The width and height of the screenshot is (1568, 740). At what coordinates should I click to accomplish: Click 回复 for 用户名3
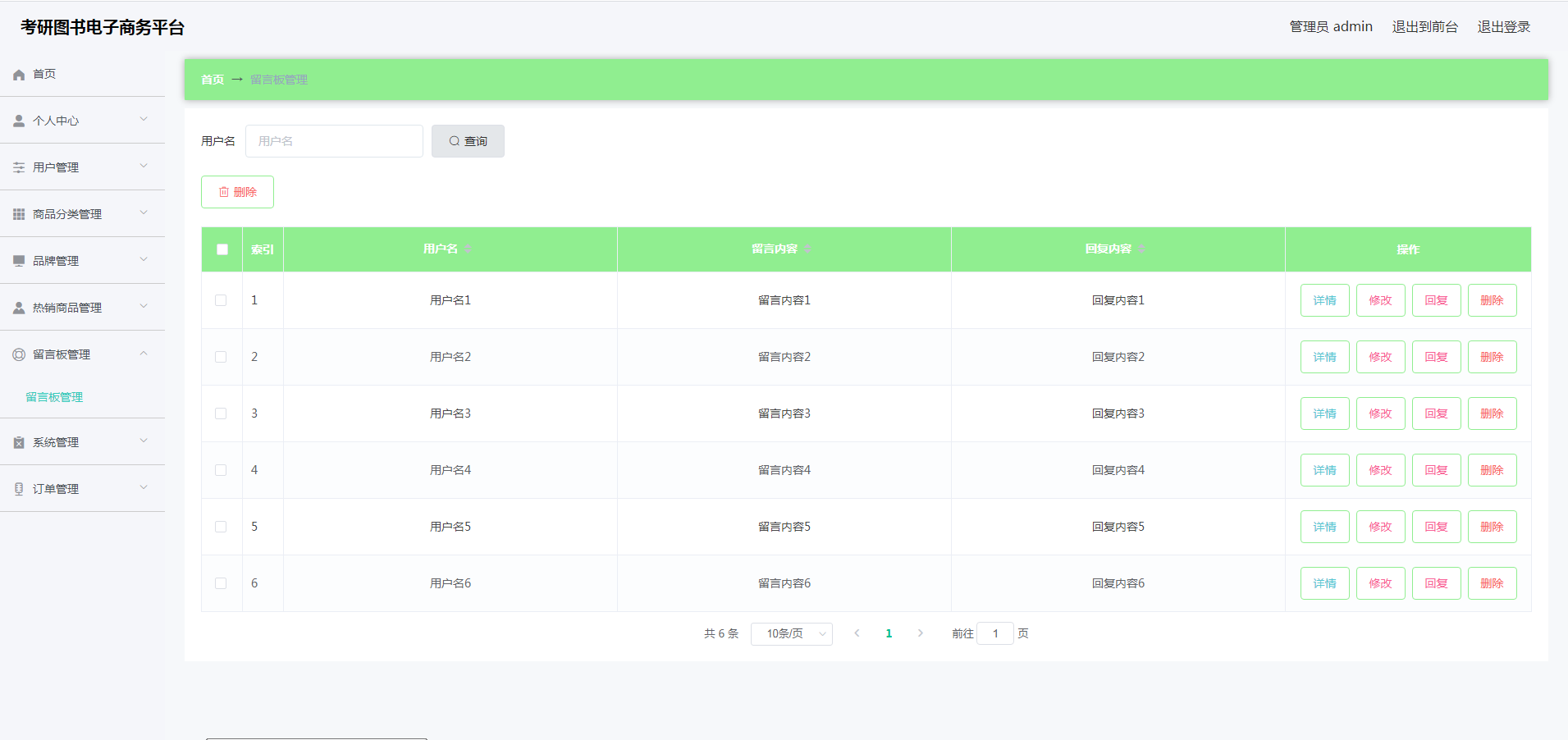1437,413
